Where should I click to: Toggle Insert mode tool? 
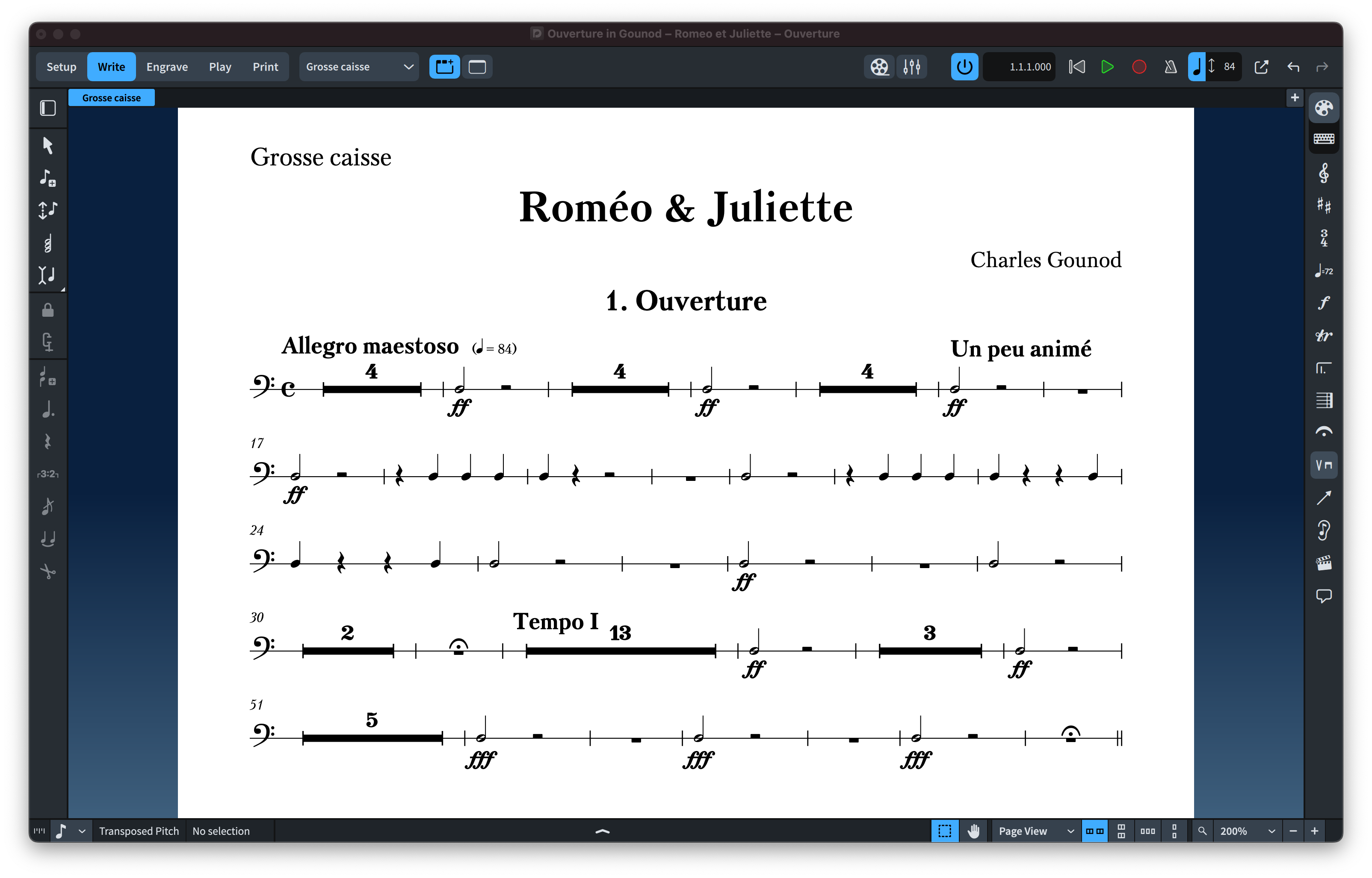(x=48, y=275)
